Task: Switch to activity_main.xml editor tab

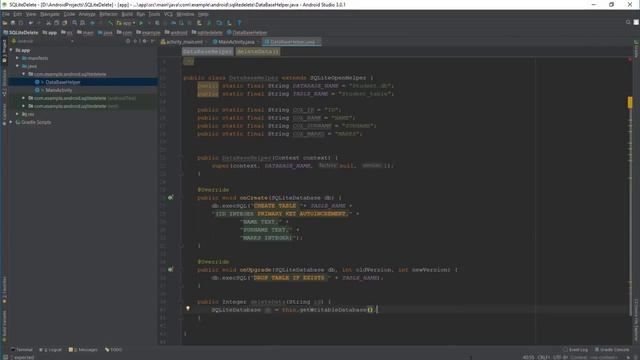Action: tap(184, 42)
